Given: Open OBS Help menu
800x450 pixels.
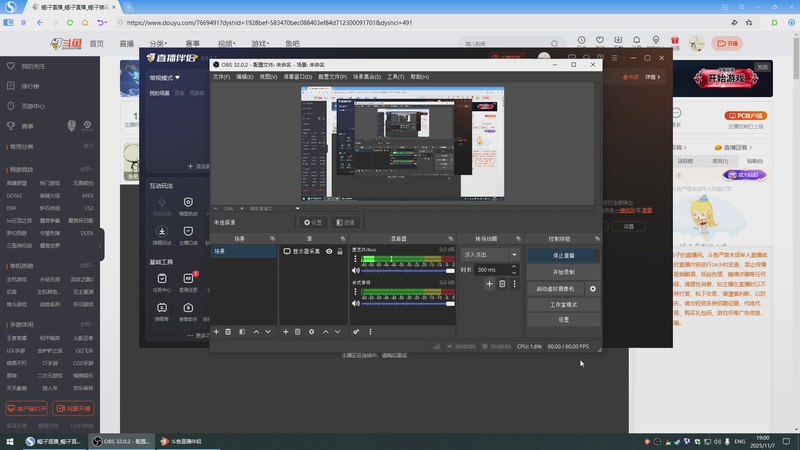Looking at the screenshot, I should pyautogui.click(x=419, y=77).
